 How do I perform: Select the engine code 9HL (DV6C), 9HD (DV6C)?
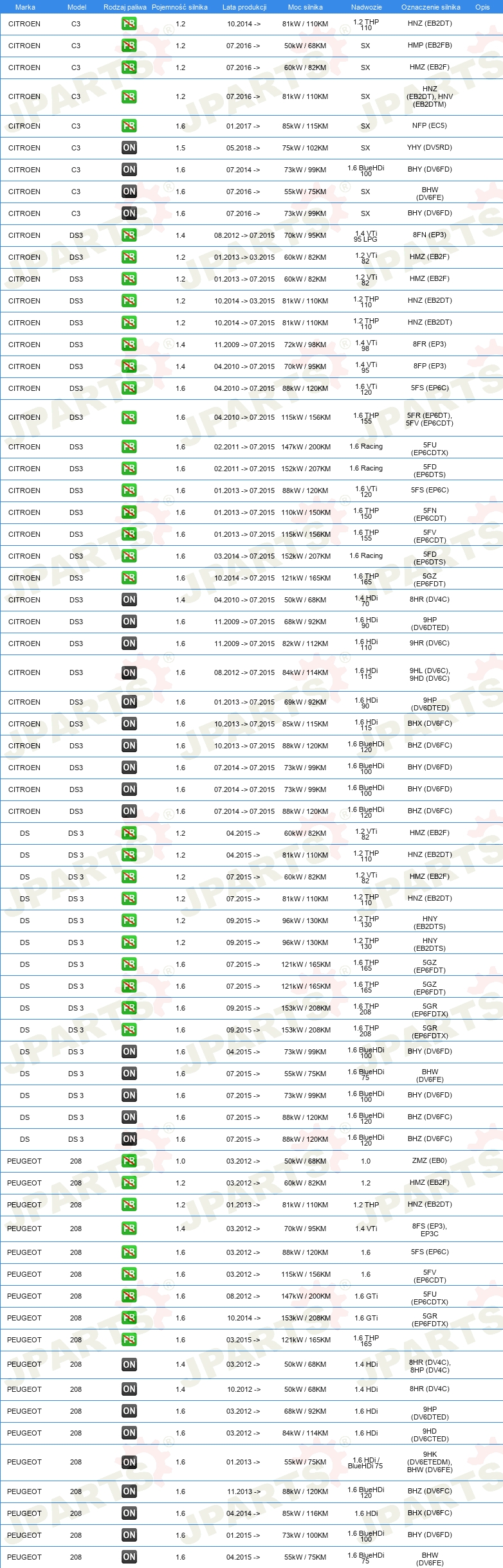point(430,674)
